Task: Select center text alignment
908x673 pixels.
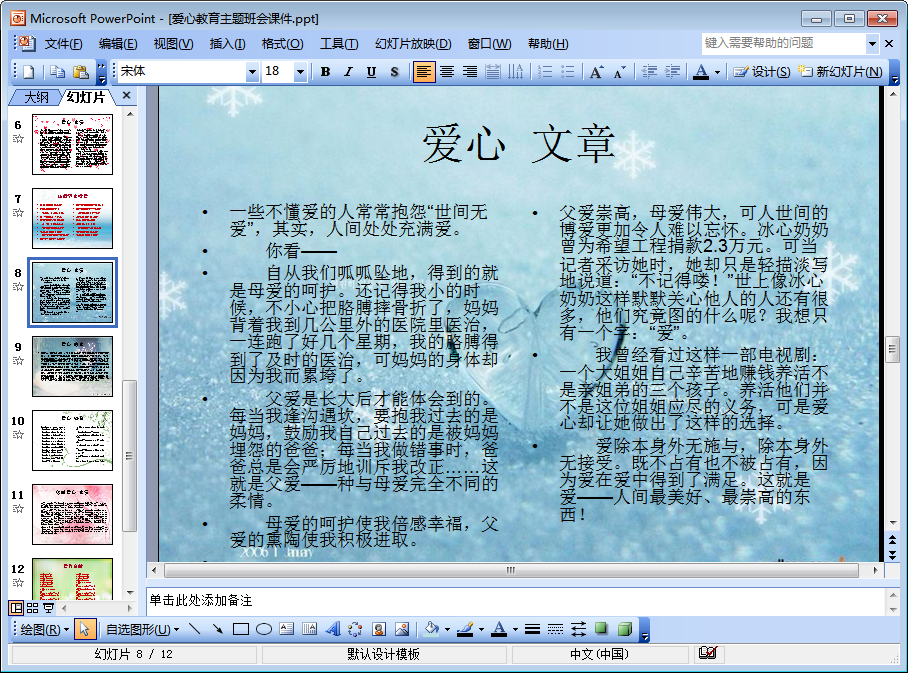Action: (446, 72)
